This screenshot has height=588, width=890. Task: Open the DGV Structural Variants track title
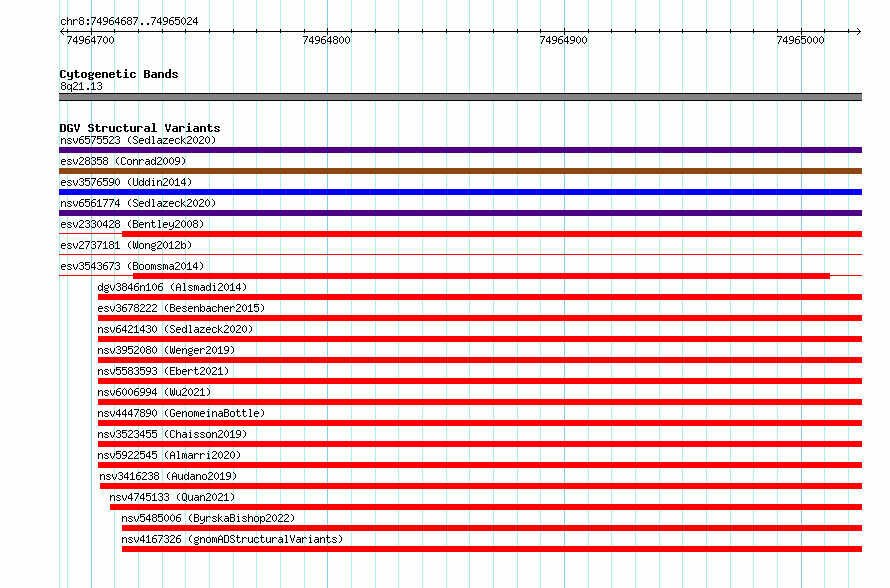140,128
